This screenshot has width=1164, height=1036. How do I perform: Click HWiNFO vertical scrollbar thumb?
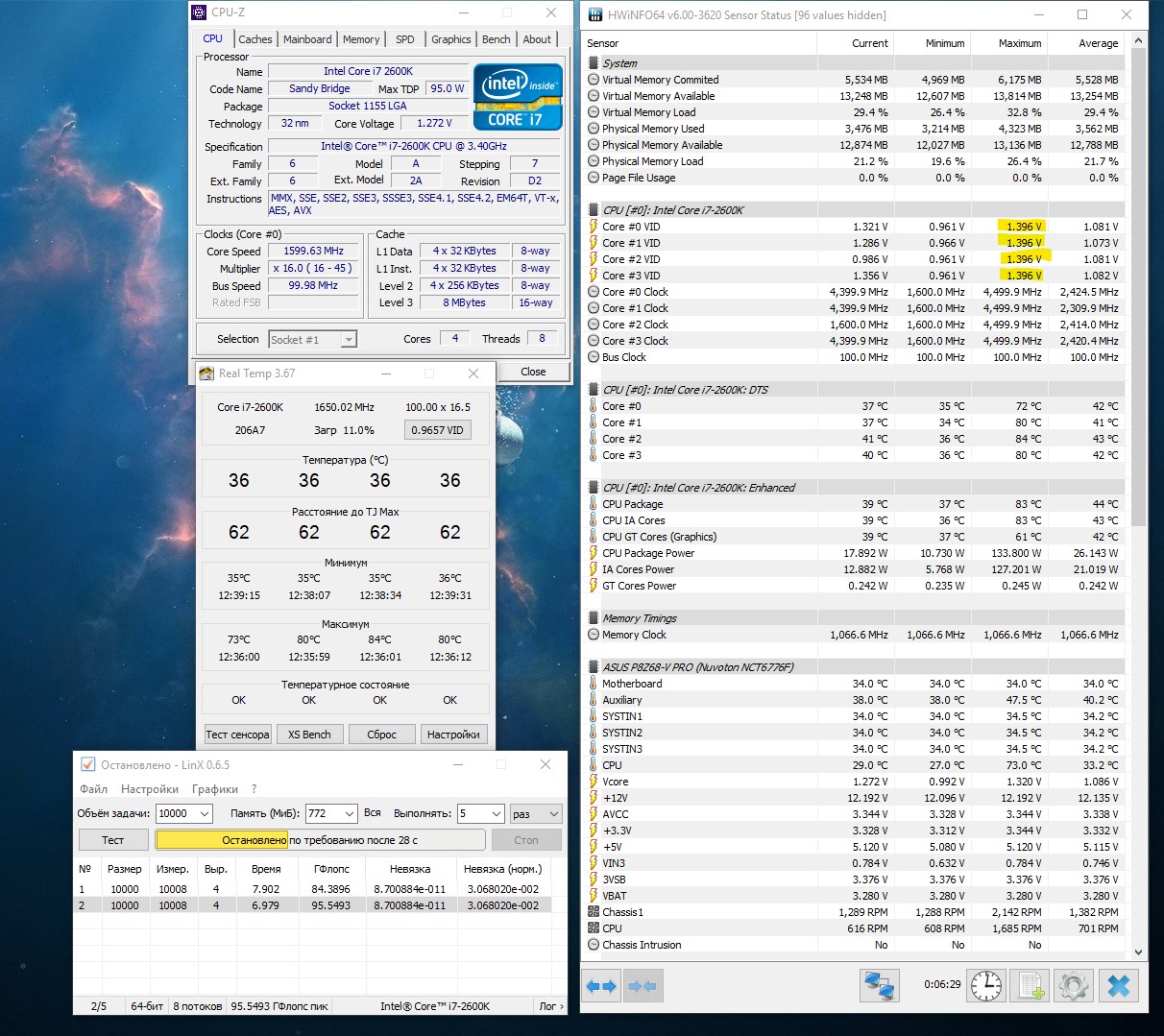1139,286
